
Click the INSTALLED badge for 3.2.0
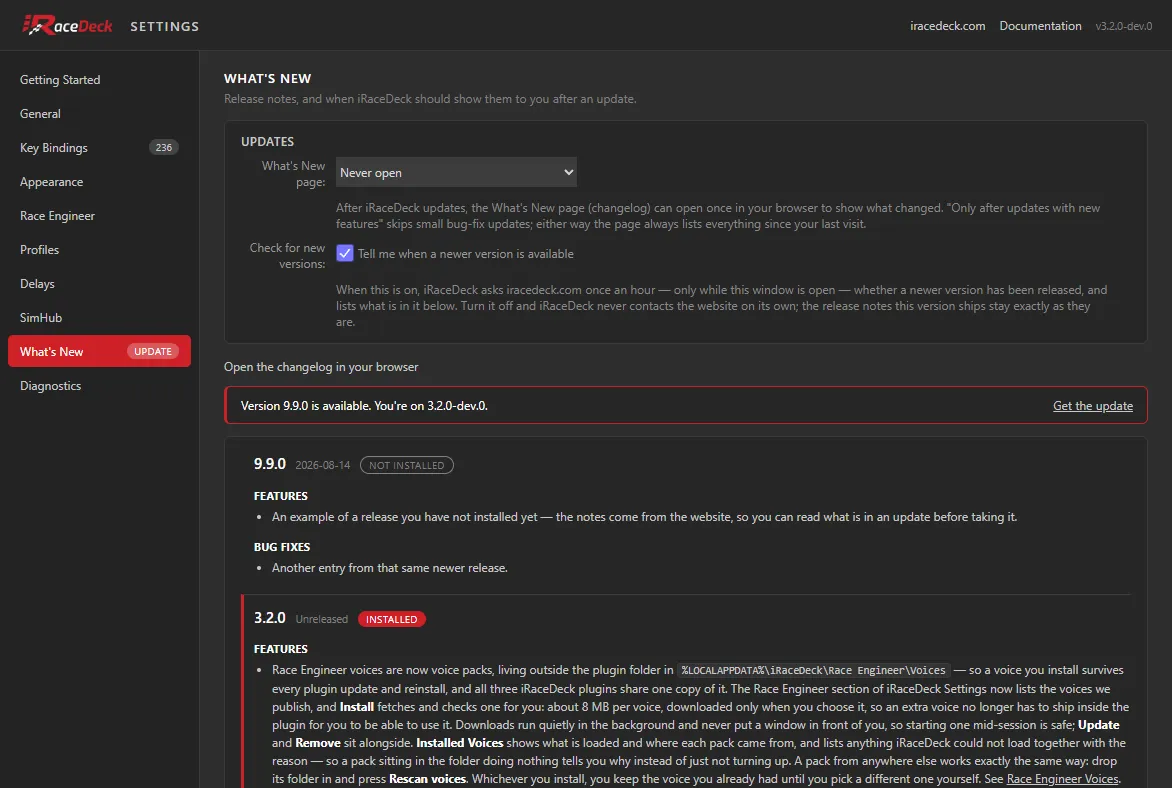(x=392, y=619)
